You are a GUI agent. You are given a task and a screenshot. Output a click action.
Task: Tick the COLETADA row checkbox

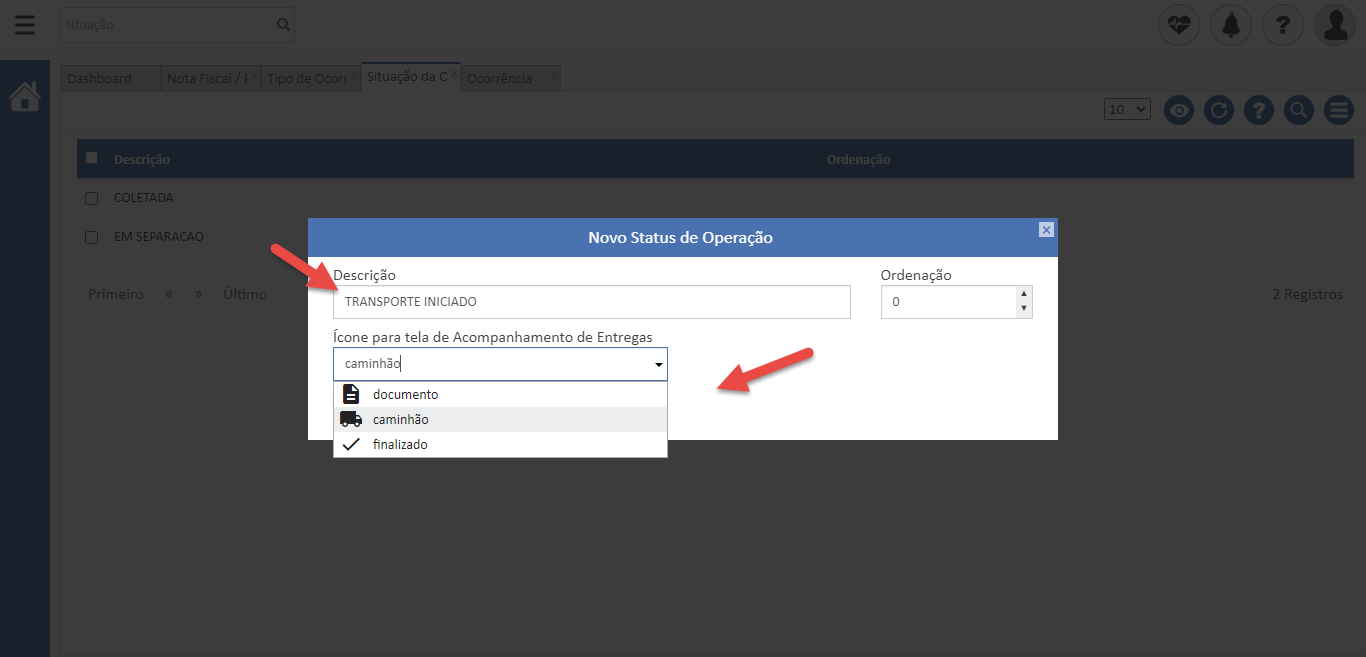click(x=92, y=198)
